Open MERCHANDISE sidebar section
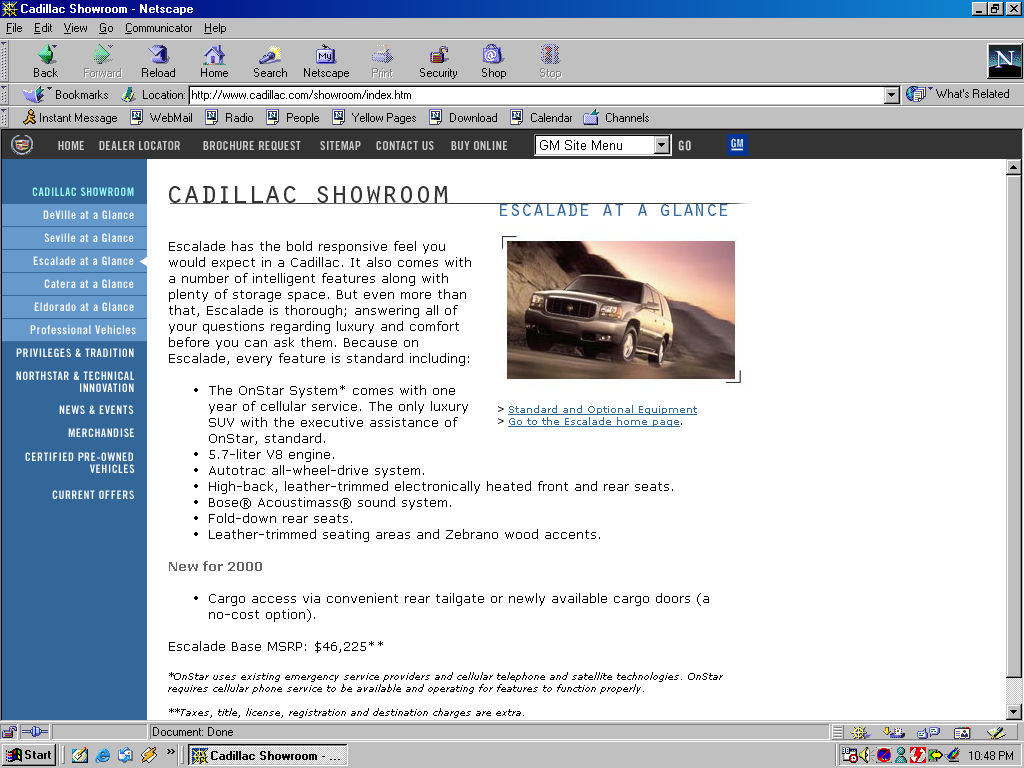The height and width of the screenshot is (768, 1024). pyautogui.click(x=101, y=433)
